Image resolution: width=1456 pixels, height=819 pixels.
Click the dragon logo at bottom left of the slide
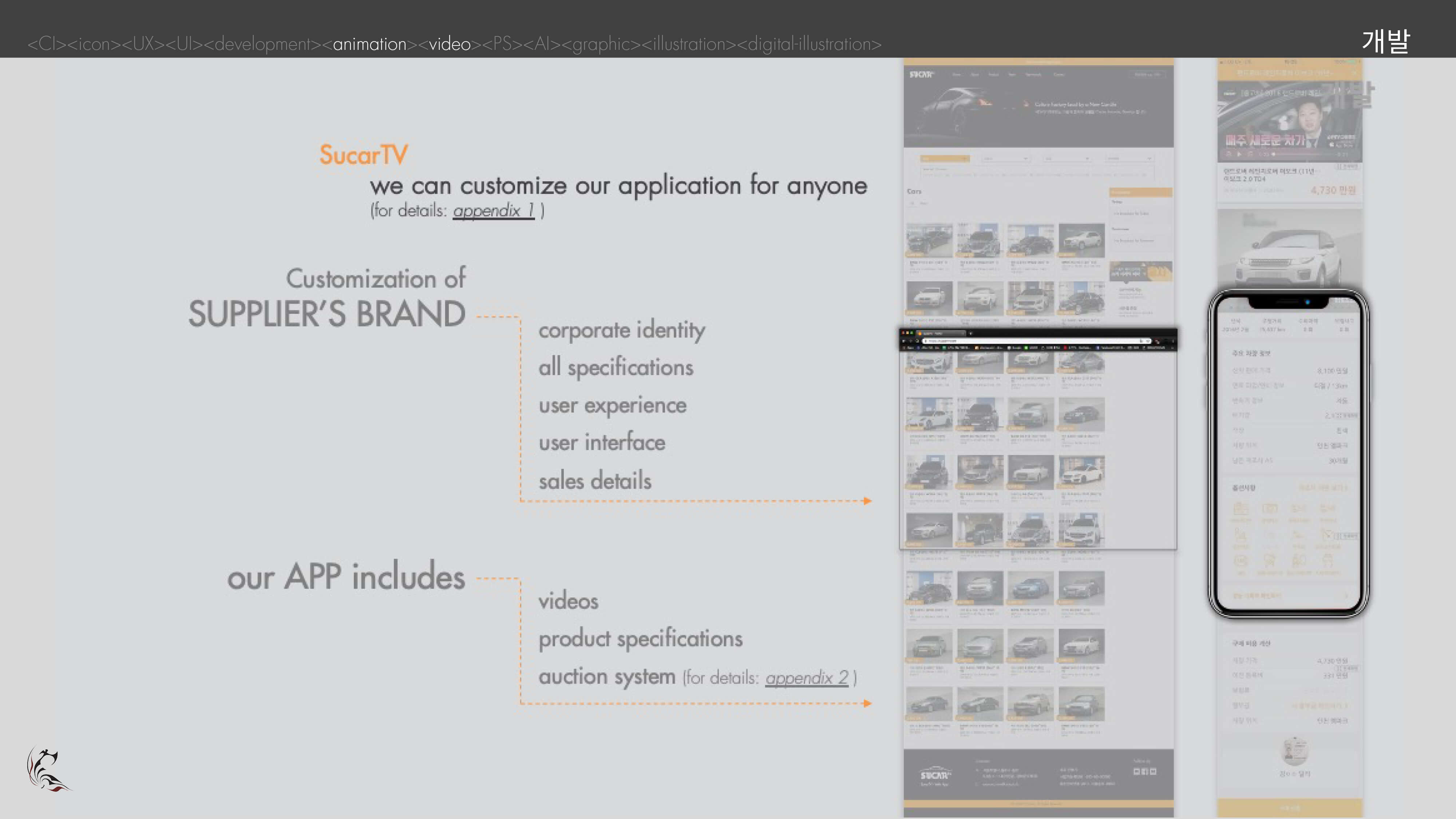(x=49, y=769)
